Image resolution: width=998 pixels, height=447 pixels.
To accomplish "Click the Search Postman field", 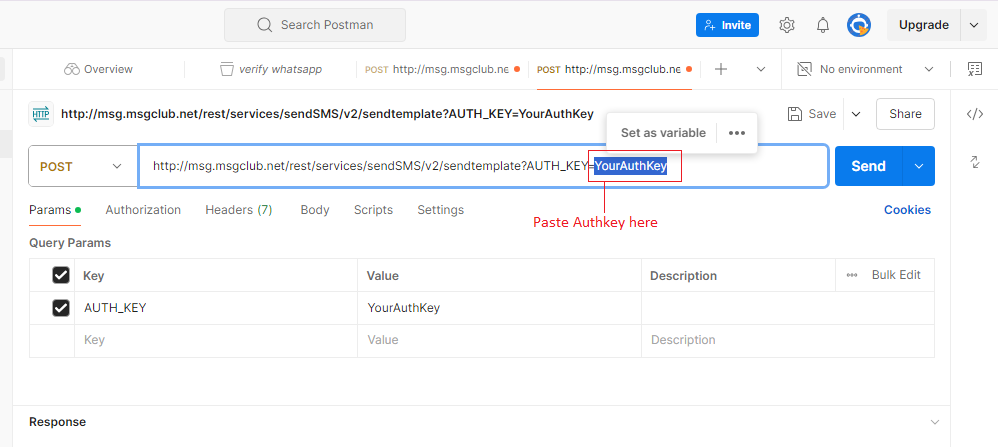I will coord(314,25).
